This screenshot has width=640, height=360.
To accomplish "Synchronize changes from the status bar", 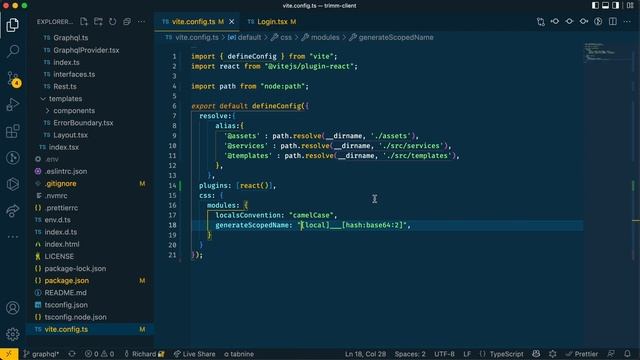I will (72, 354).
